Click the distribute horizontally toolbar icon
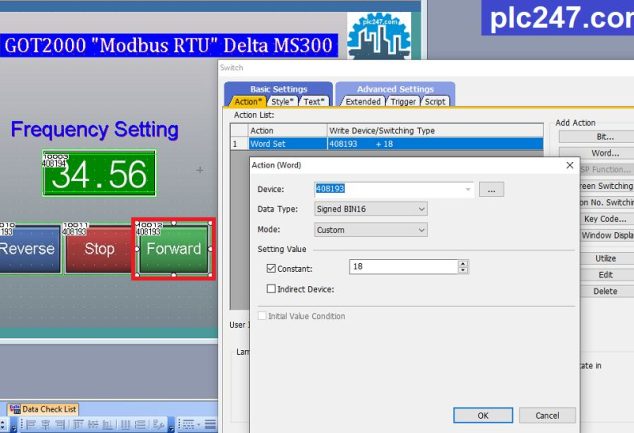This screenshot has height=433, width=634. [125, 425]
